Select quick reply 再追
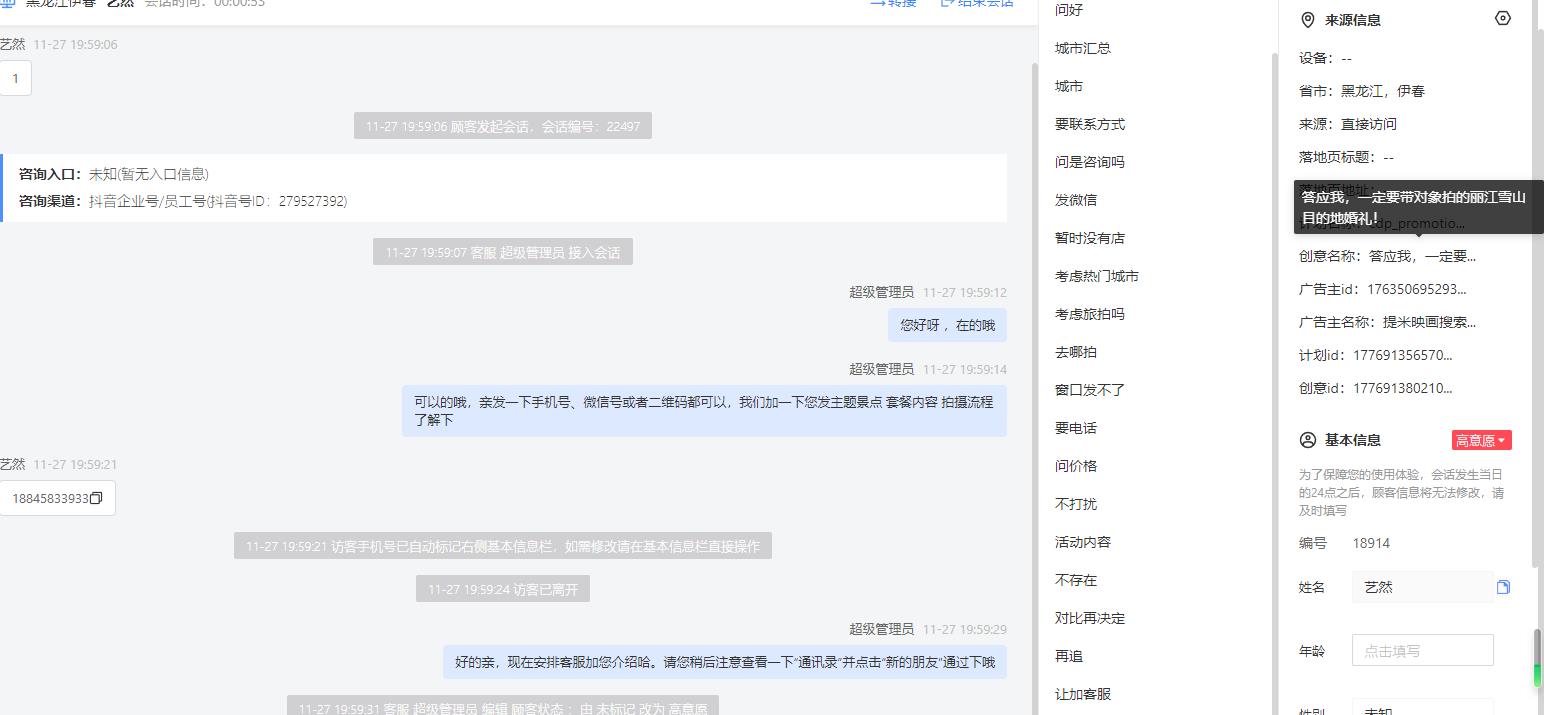Screen dimensions: 1544x715 tap(1069, 656)
